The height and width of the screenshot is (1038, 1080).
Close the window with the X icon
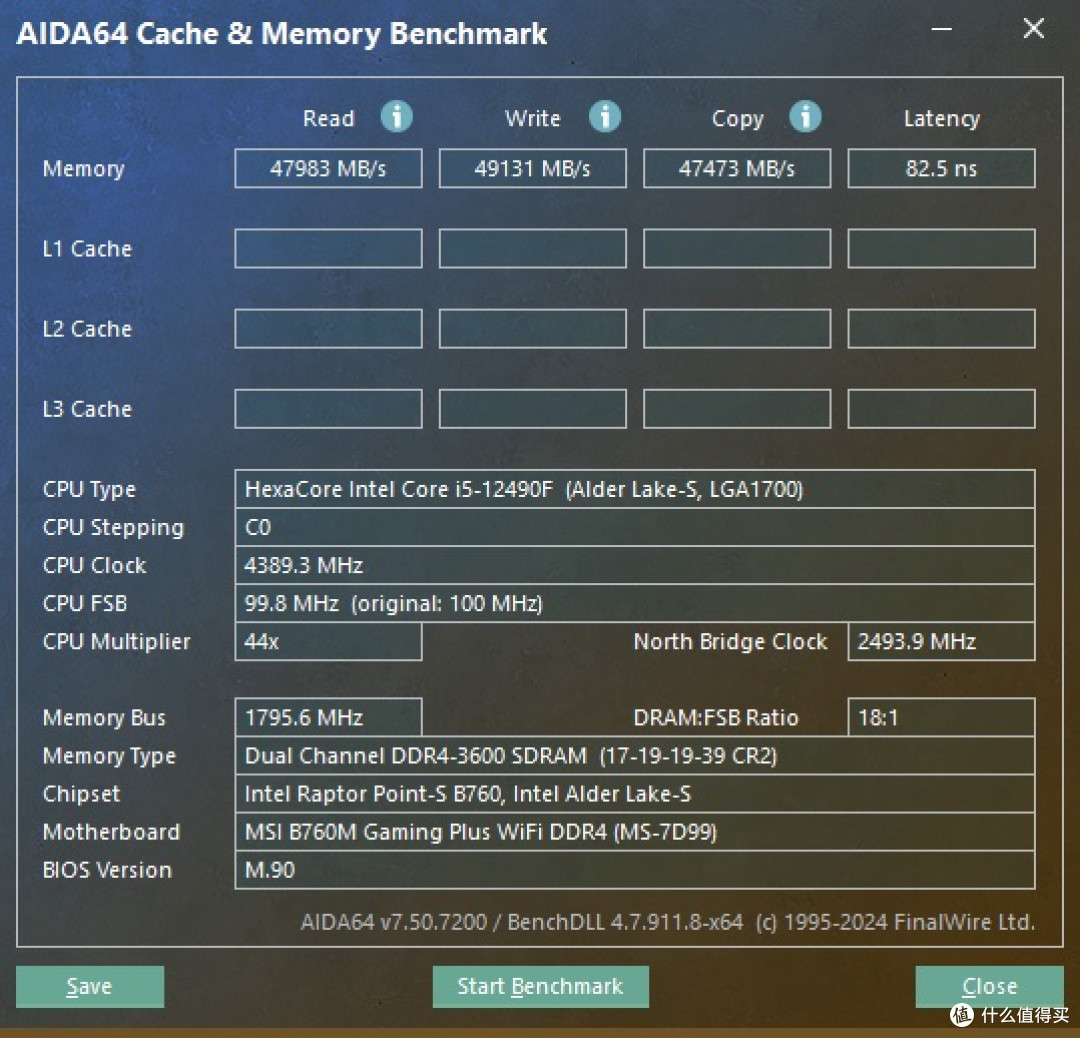[1034, 28]
